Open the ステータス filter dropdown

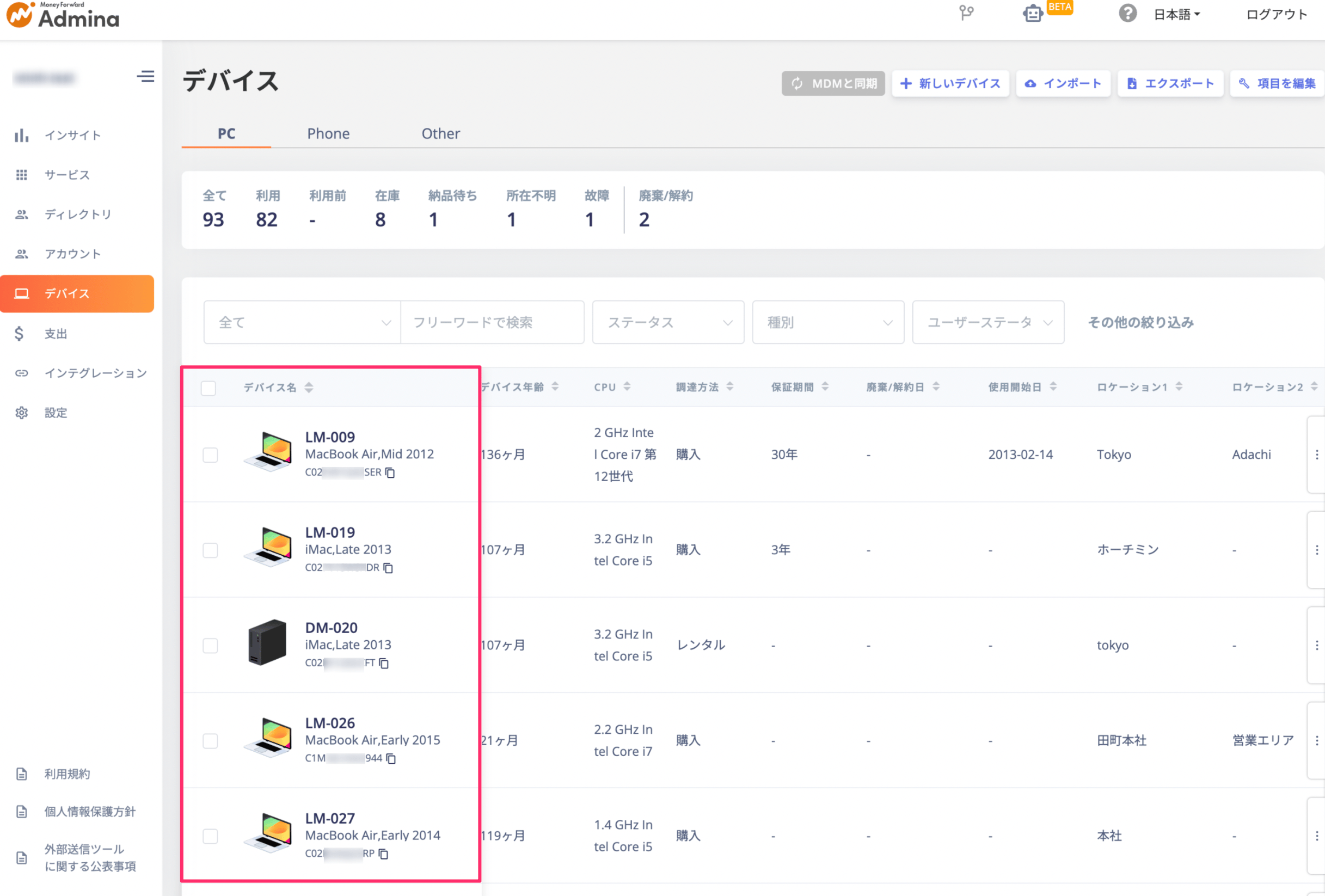tap(668, 322)
